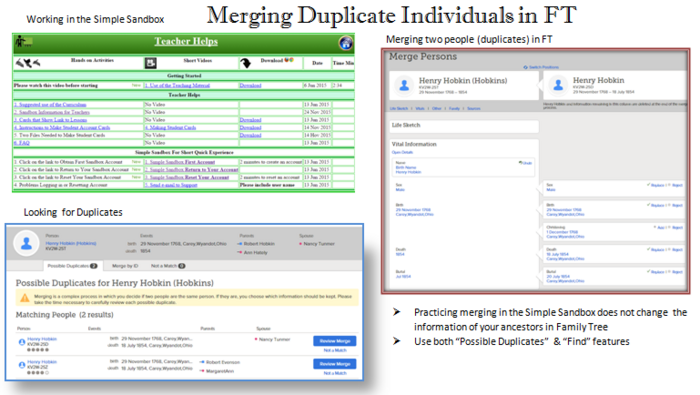
Task: Select the Possible Duplicates tab
Action: click(x=73, y=266)
